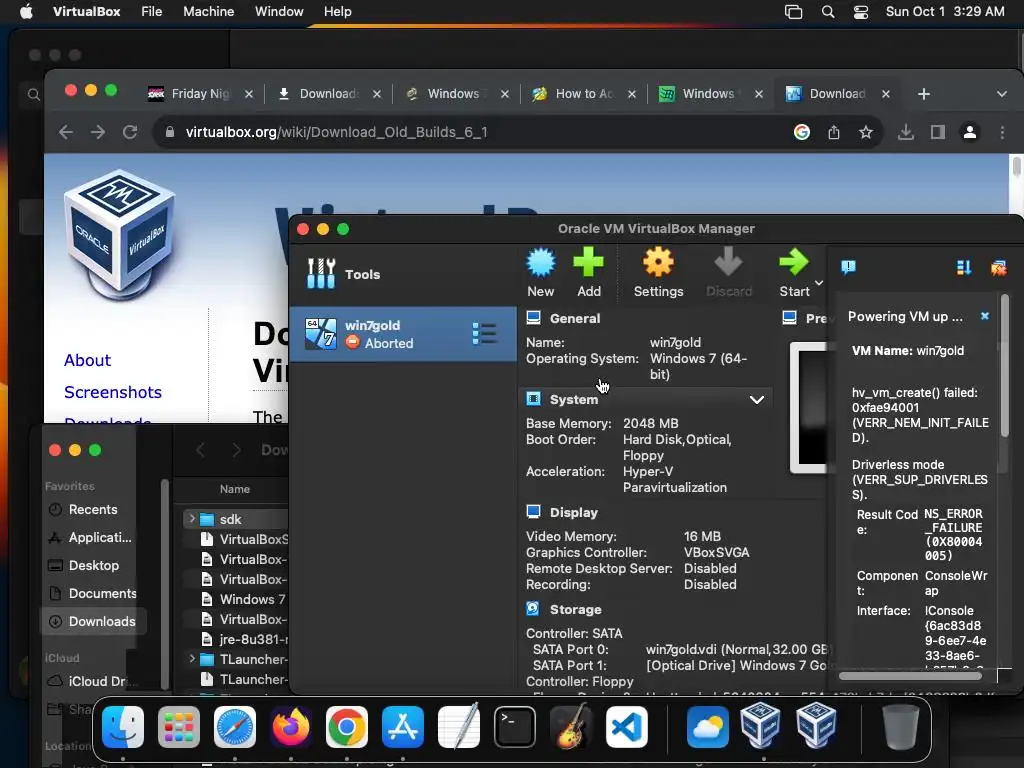Expand the sdk folder in Finder
The image size is (1024, 768).
coord(192,519)
